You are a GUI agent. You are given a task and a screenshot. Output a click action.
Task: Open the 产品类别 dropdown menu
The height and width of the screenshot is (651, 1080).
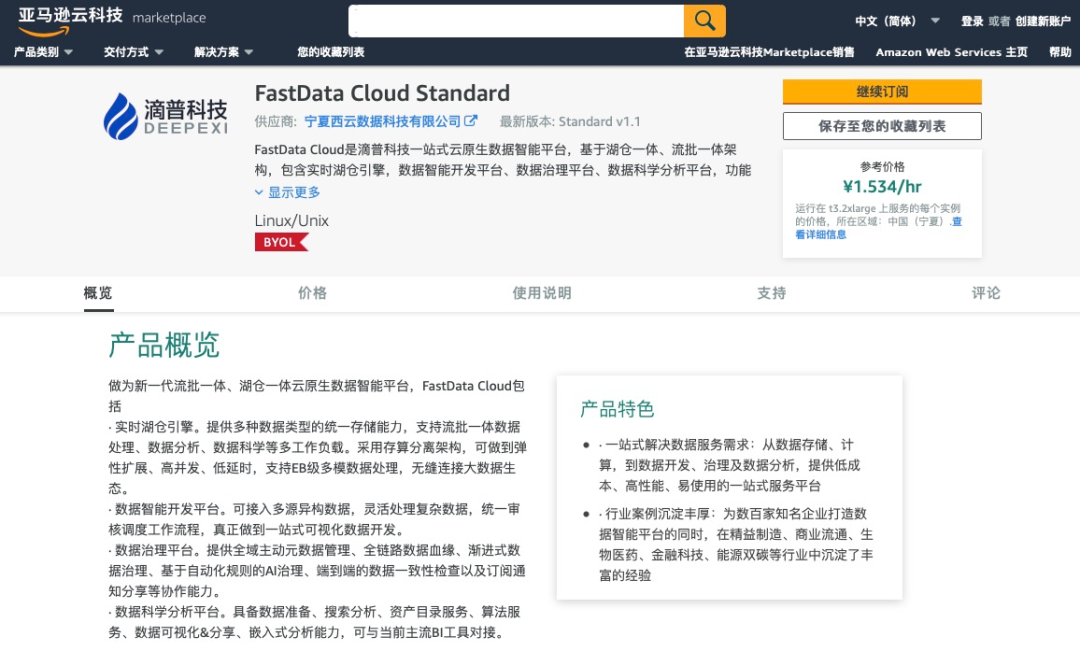[43, 52]
